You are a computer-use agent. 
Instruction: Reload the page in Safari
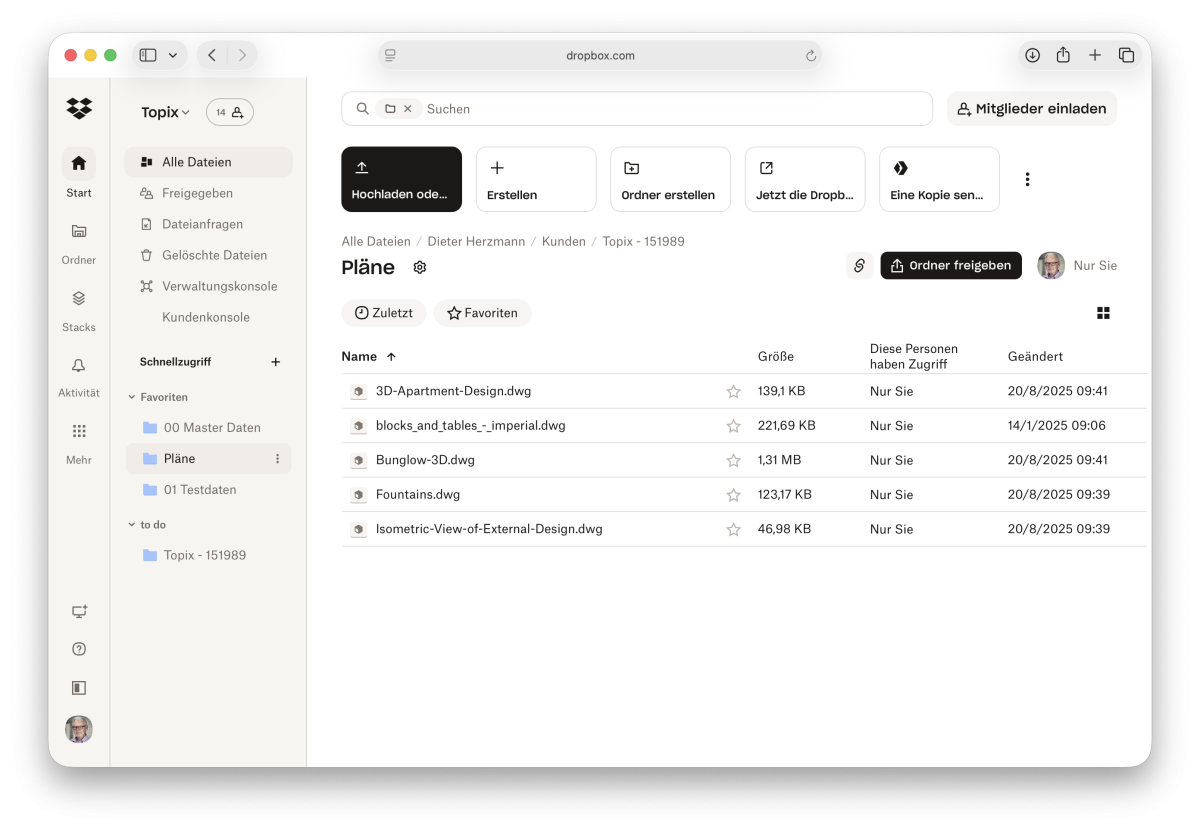tap(811, 56)
